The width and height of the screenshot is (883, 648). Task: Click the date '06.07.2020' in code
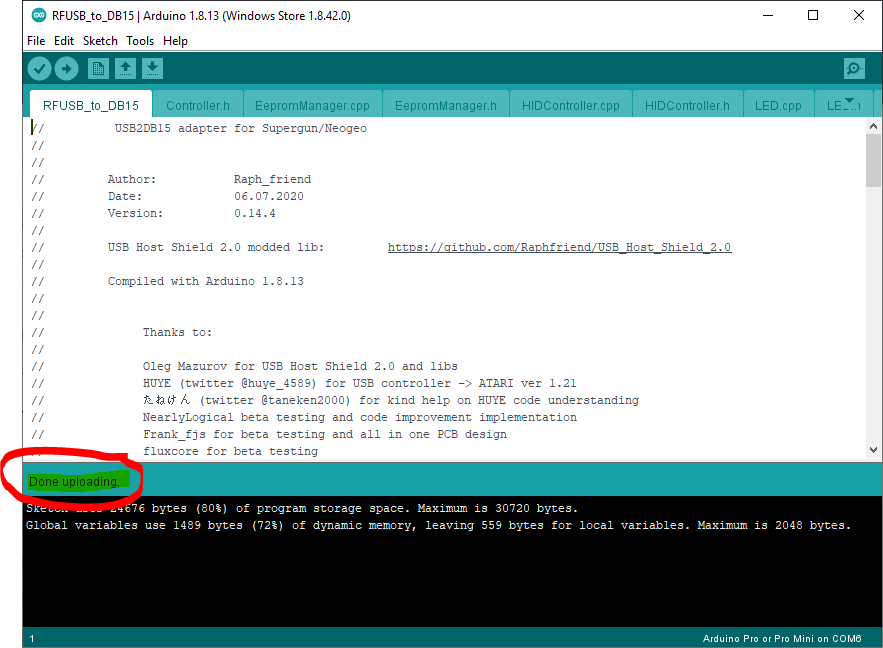269,196
